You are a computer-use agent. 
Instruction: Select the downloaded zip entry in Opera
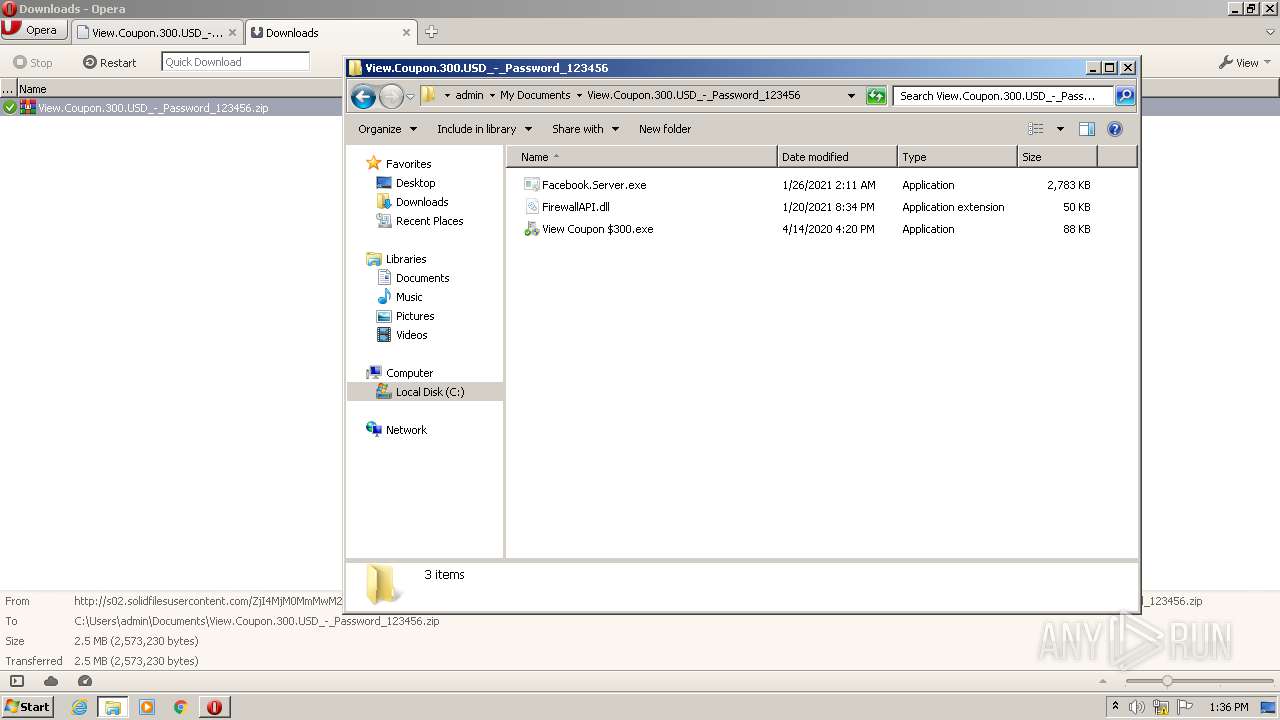[x=170, y=108]
